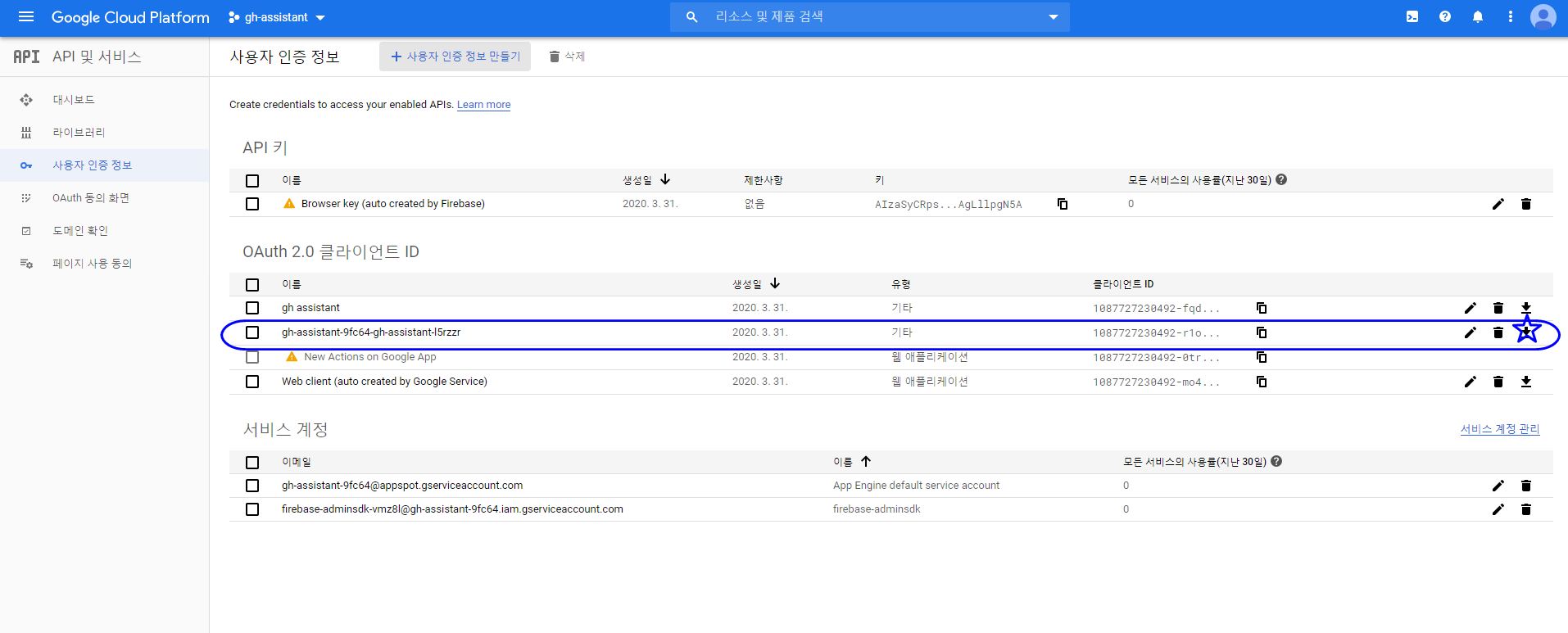Open the hamburger navigation menu
The width and height of the screenshot is (1568, 633).
coord(26,17)
